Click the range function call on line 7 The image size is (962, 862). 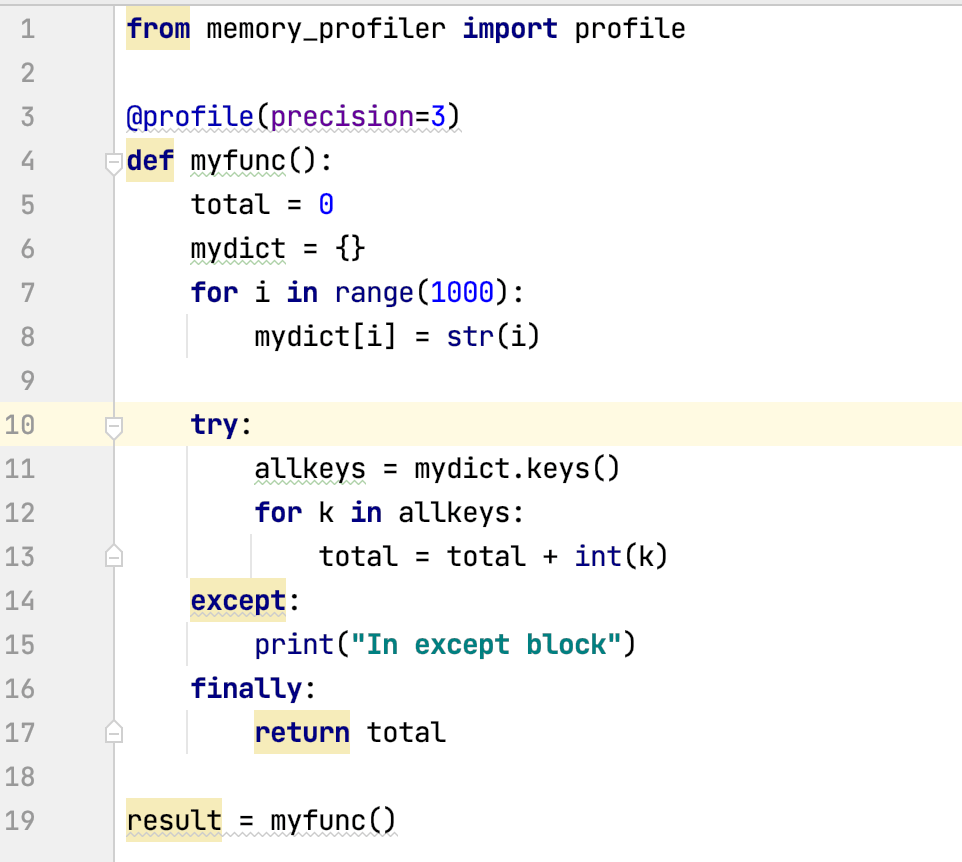click(x=374, y=292)
